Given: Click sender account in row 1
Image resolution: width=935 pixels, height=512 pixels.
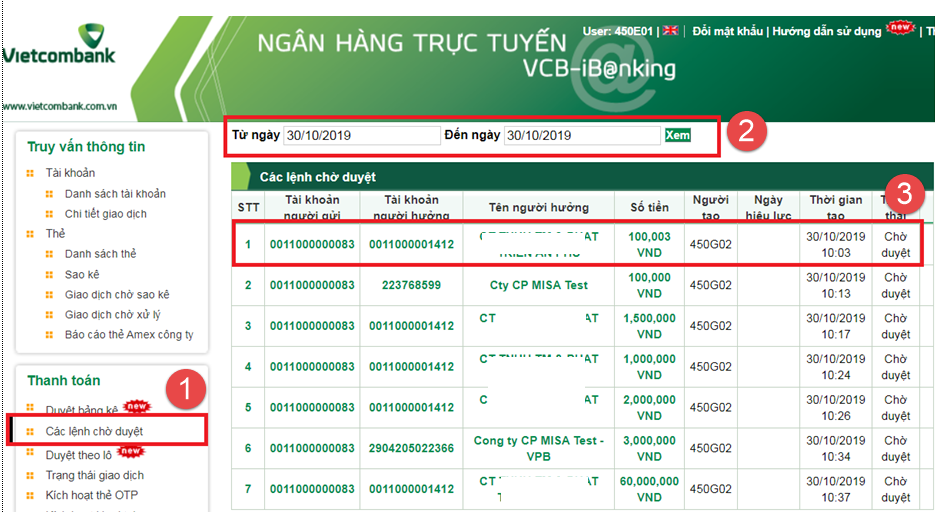Looking at the screenshot, I should [312, 244].
